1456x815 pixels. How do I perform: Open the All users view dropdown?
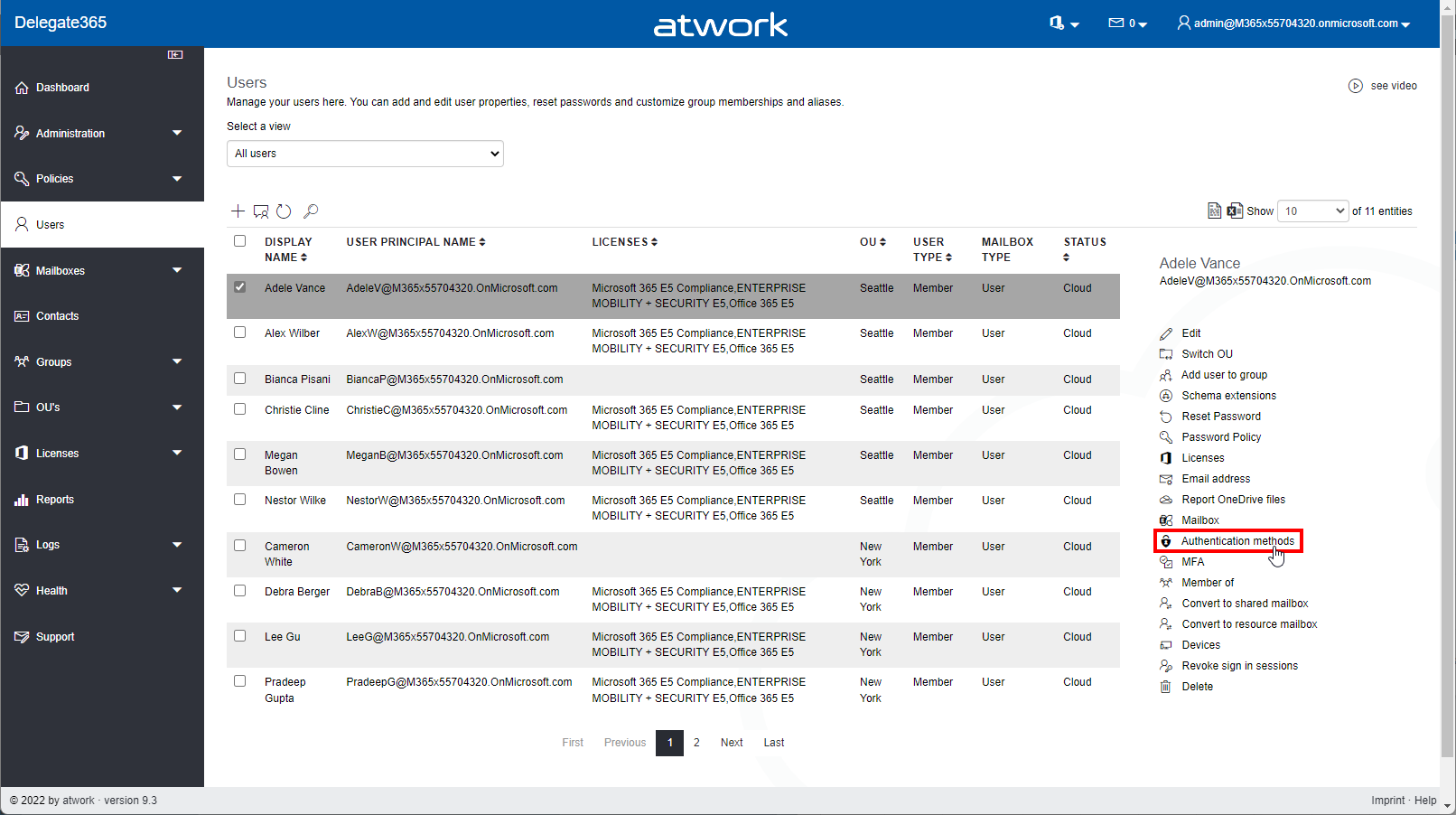coord(365,154)
